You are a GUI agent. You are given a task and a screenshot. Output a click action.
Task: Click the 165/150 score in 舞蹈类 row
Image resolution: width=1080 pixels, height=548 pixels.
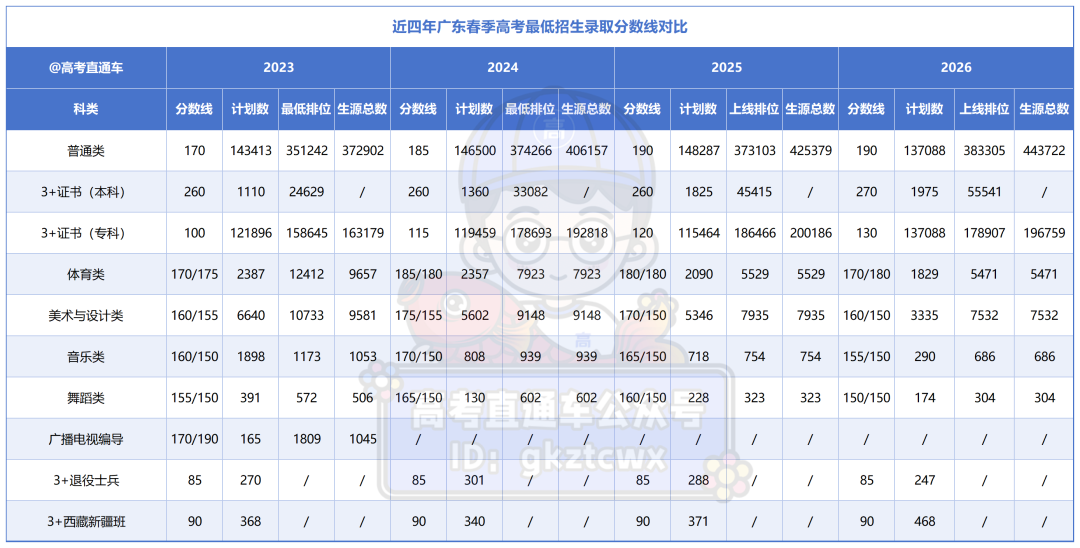tap(419, 398)
